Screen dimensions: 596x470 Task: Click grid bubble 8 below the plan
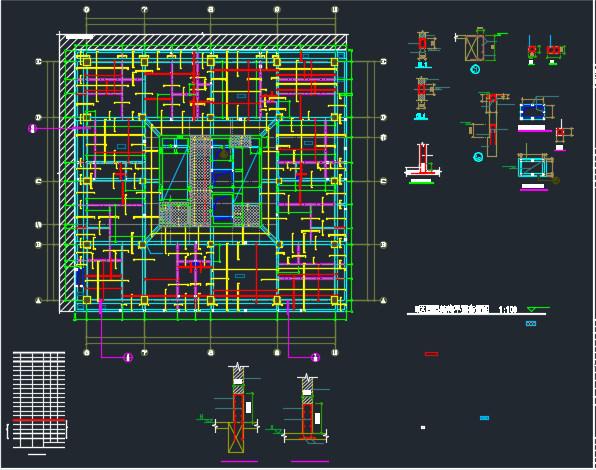pyautogui.click(x=211, y=353)
